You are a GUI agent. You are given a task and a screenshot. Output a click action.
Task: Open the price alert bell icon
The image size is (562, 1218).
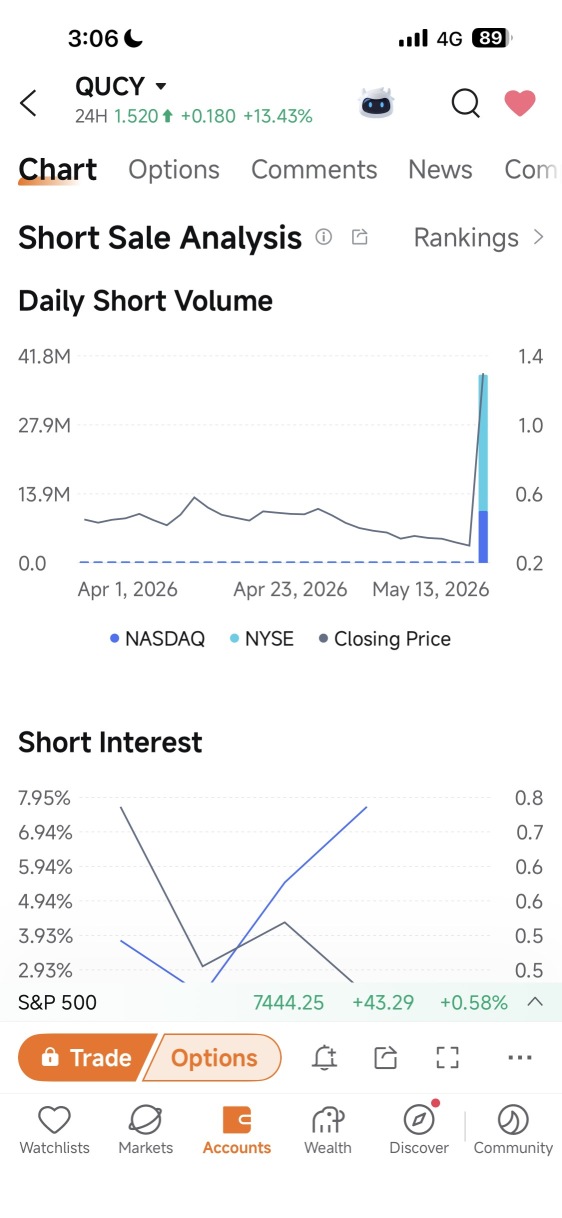tap(324, 1057)
